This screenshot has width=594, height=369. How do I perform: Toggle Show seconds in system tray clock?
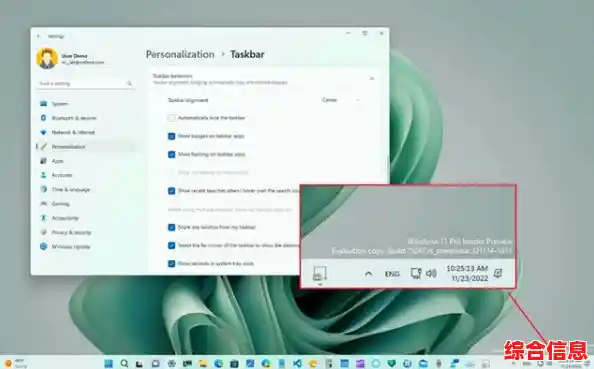[171, 263]
